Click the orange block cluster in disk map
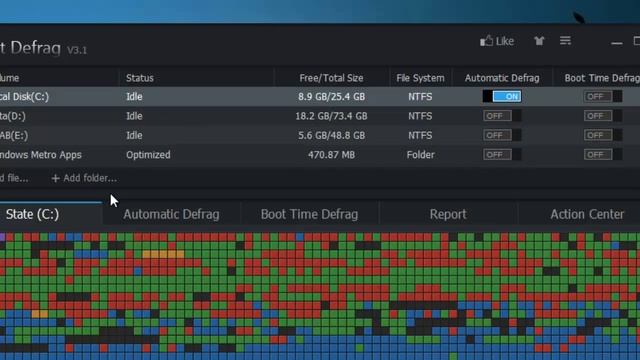This screenshot has width=640, height=360. 163,254
